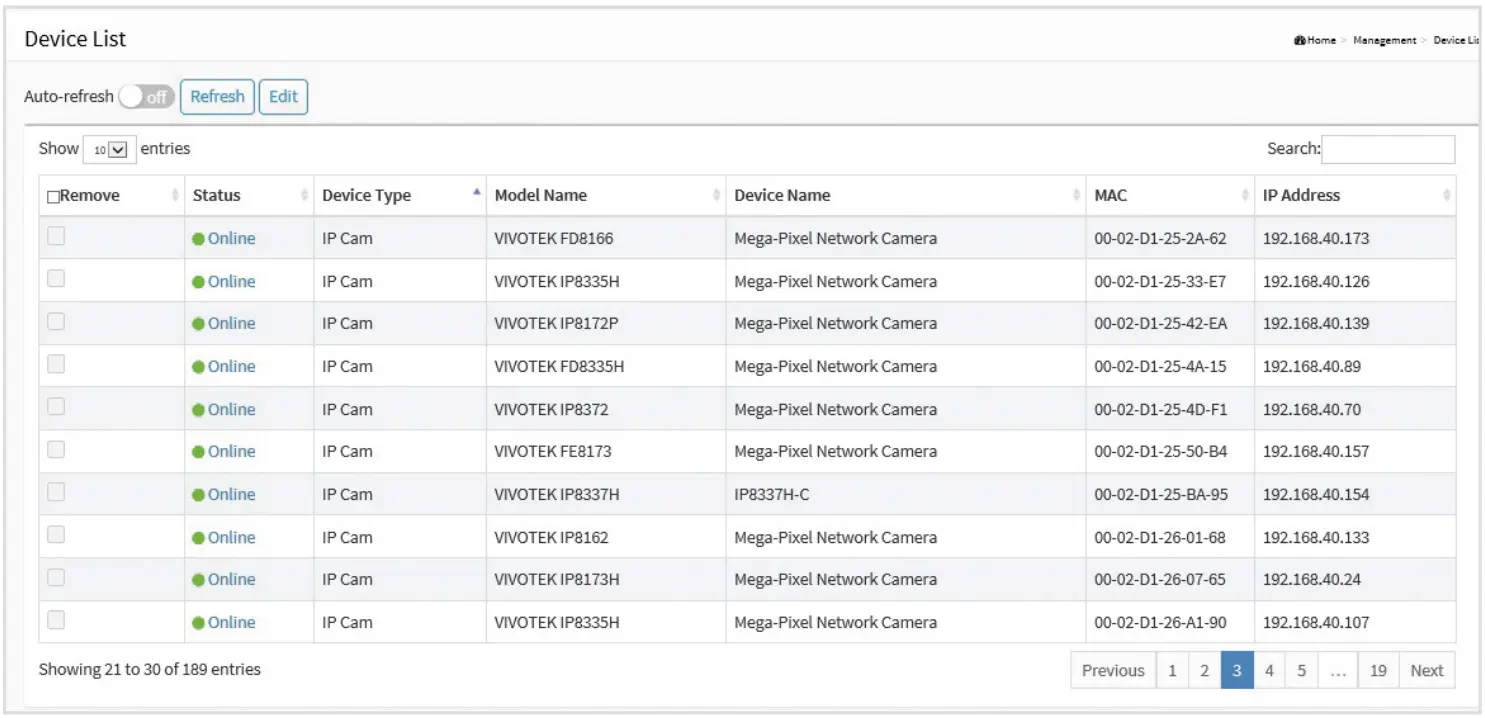The image size is (1485, 718).
Task: Click the Edit button
Action: tap(283, 97)
